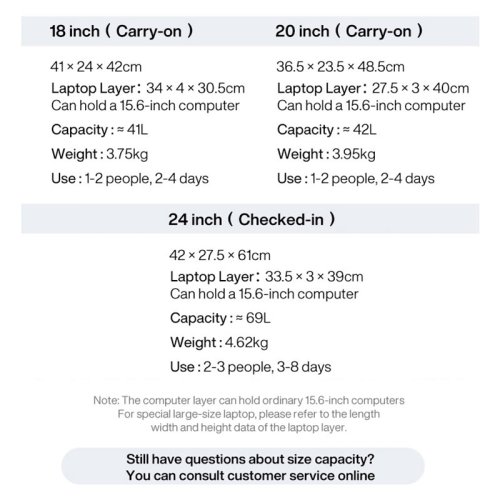Click Capacity ≈ 42L text

(x=327, y=130)
